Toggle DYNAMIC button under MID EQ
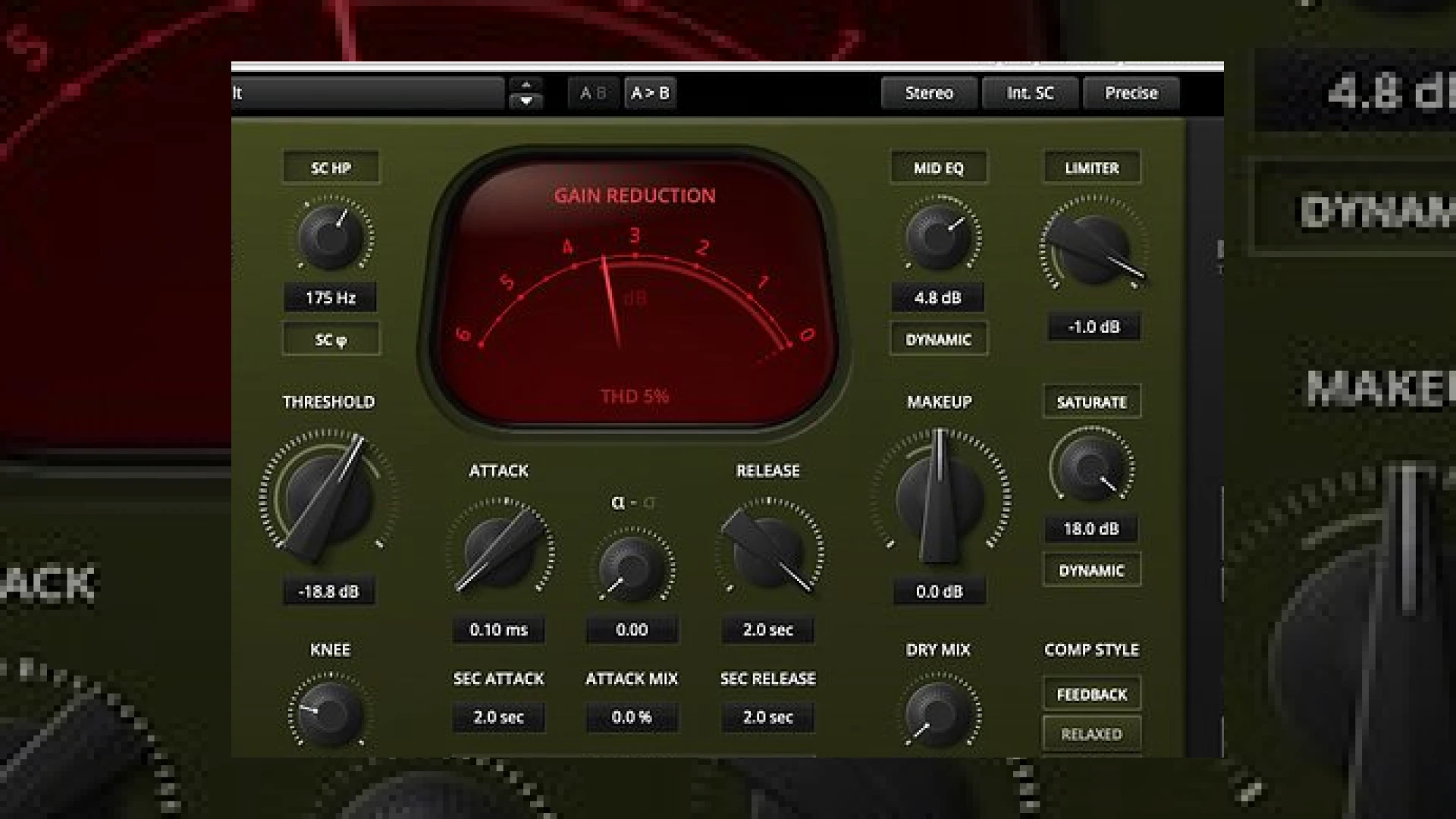The height and width of the screenshot is (819, 1456). [x=939, y=340]
